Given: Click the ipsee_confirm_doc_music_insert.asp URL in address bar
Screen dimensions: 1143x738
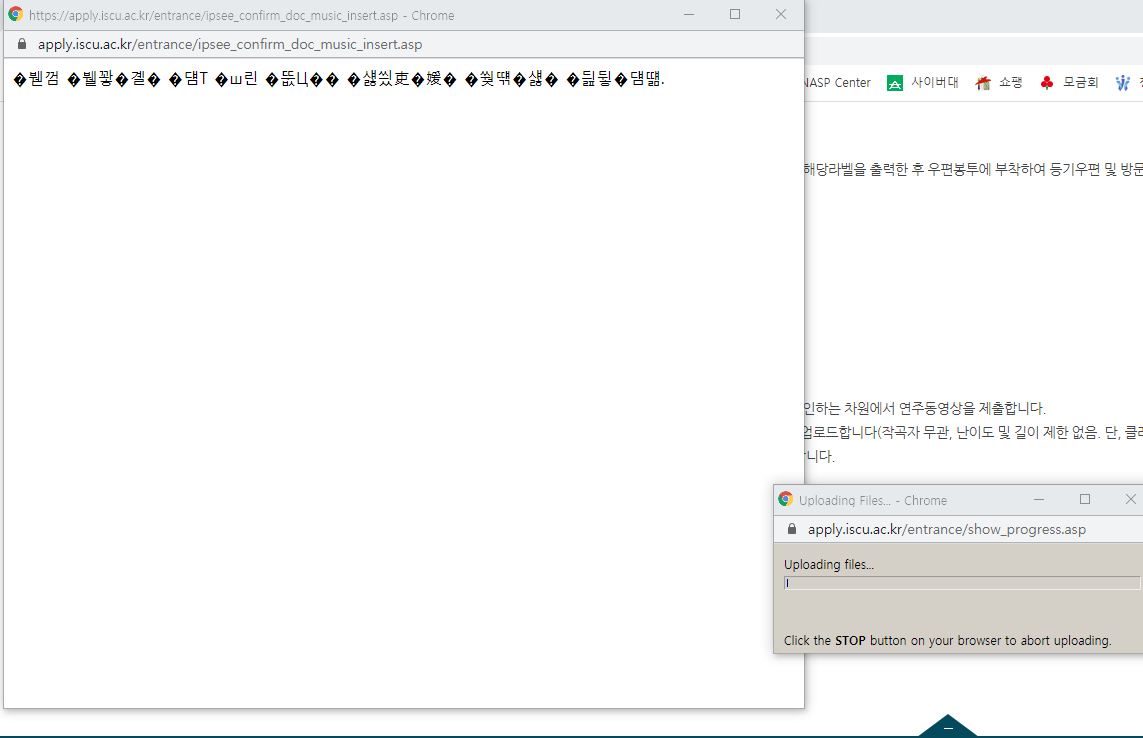Looking at the screenshot, I should click(230, 44).
